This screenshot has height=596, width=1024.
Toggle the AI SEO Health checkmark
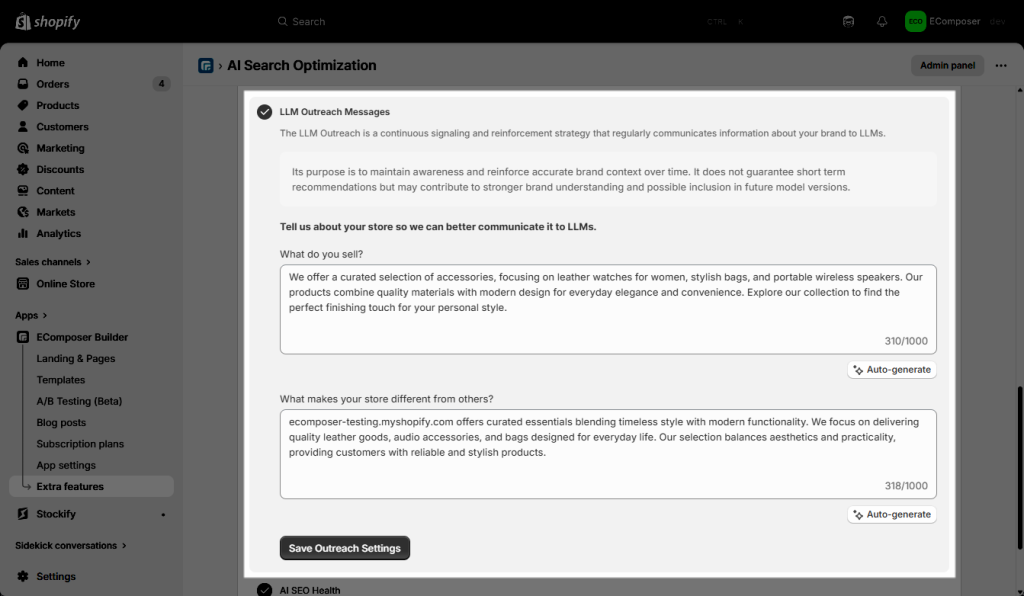tap(264, 590)
